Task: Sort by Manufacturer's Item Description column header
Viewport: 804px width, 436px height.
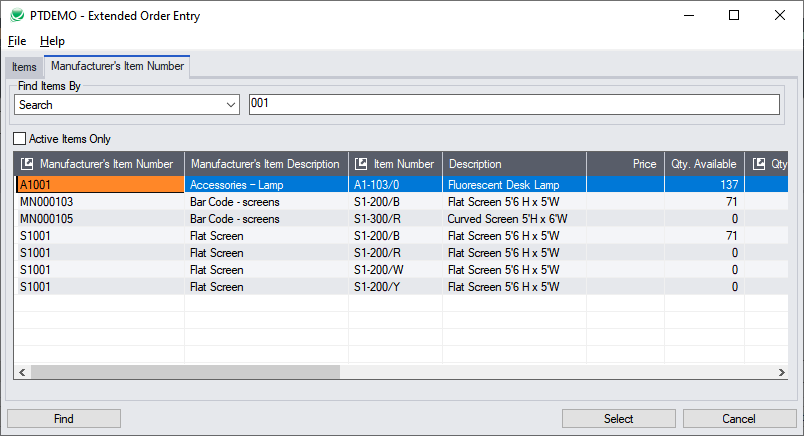Action: (266, 164)
